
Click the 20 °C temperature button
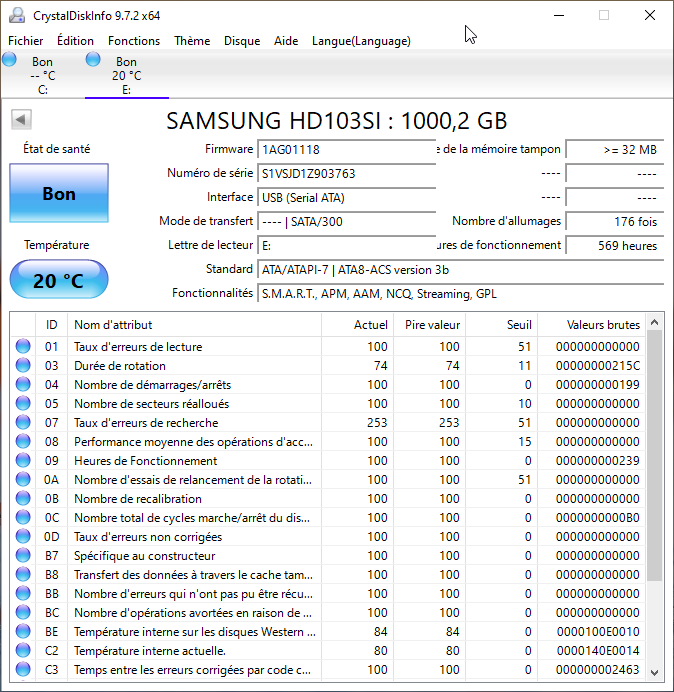[59, 280]
